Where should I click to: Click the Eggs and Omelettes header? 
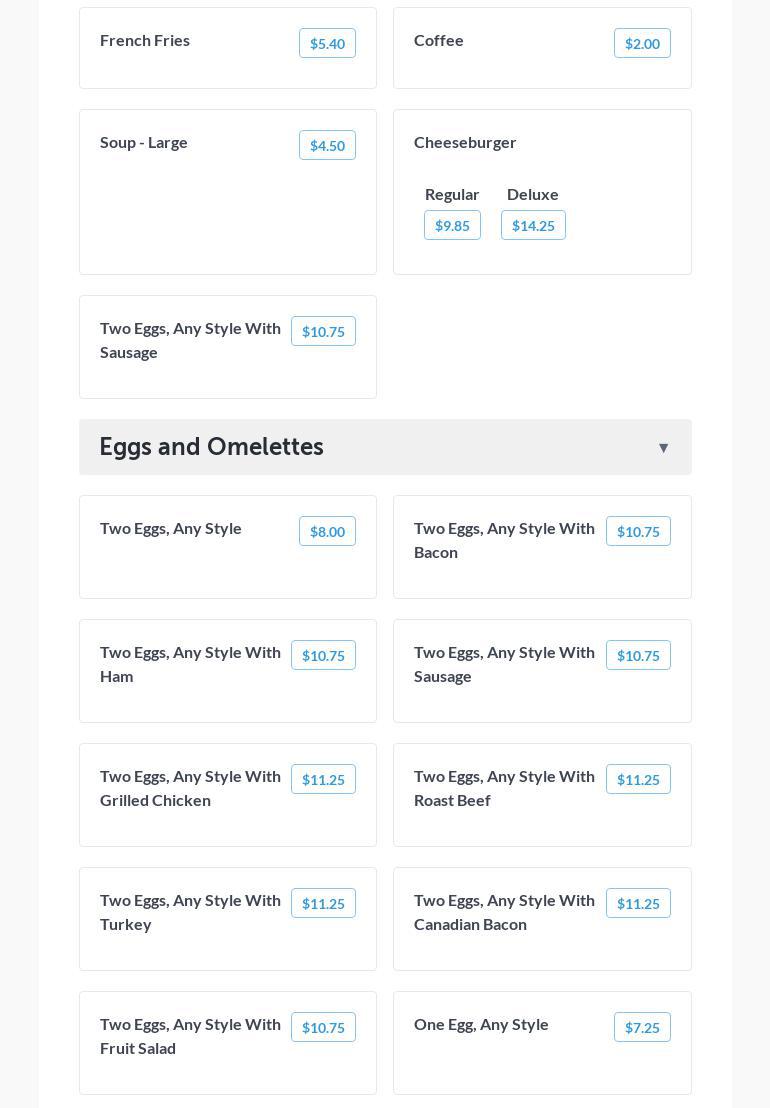click(x=211, y=447)
